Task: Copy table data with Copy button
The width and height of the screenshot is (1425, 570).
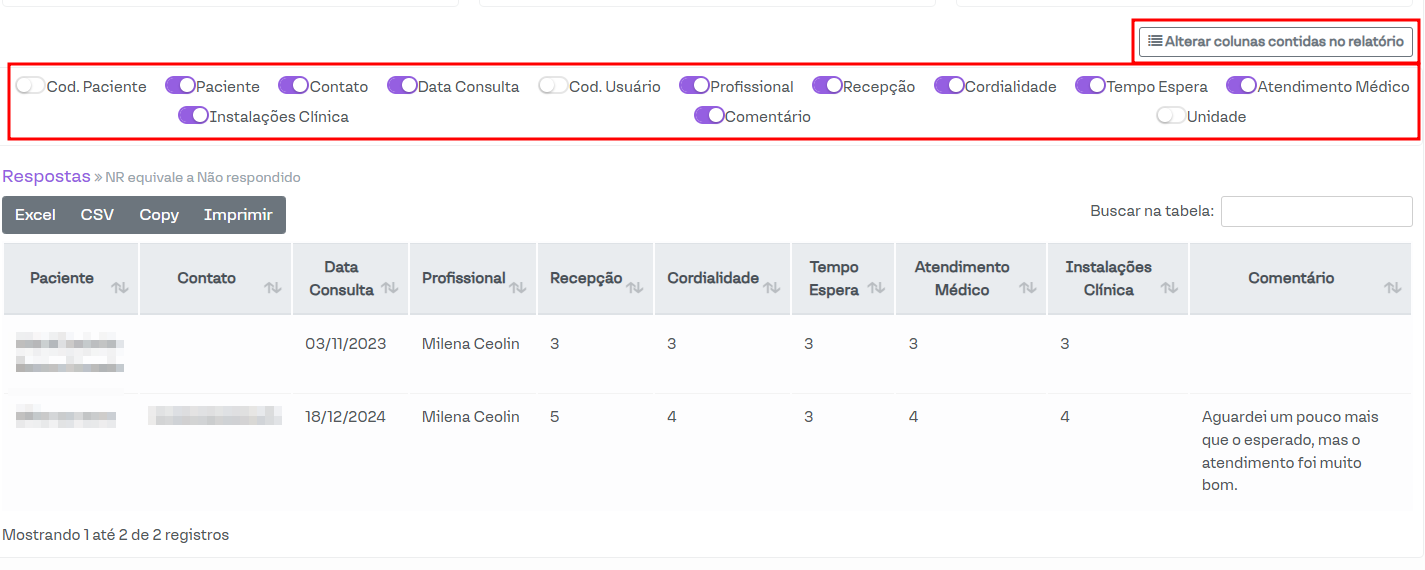Action: tap(159, 215)
